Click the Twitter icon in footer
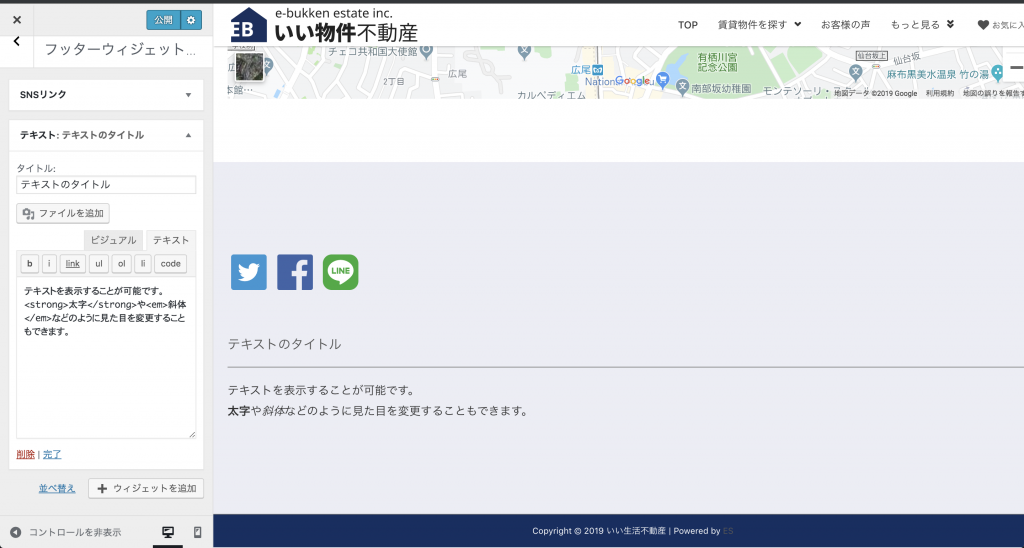 point(249,272)
